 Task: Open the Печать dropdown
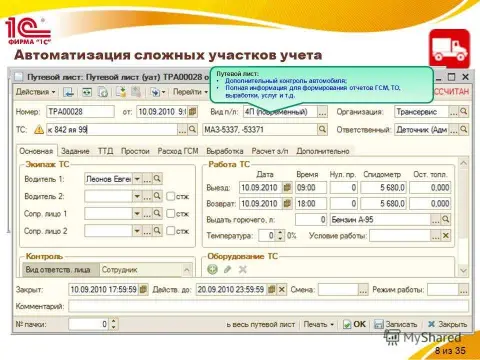tap(318, 324)
